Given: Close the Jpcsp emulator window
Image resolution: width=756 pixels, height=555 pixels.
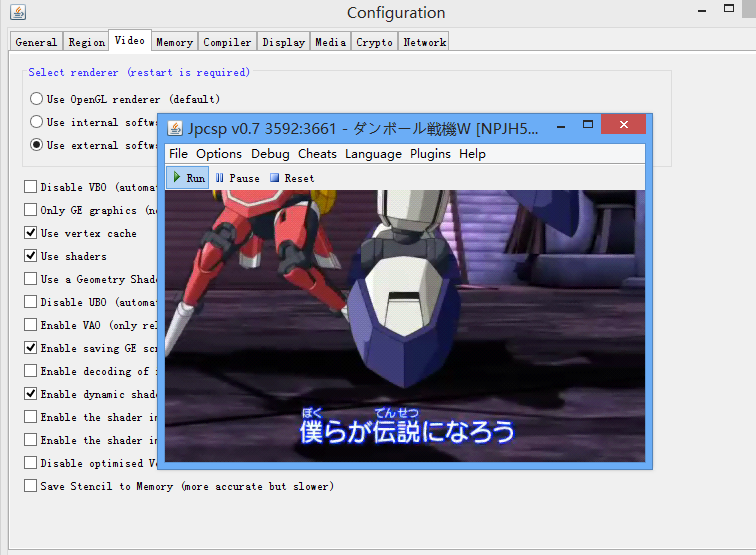Looking at the screenshot, I should (x=624, y=126).
